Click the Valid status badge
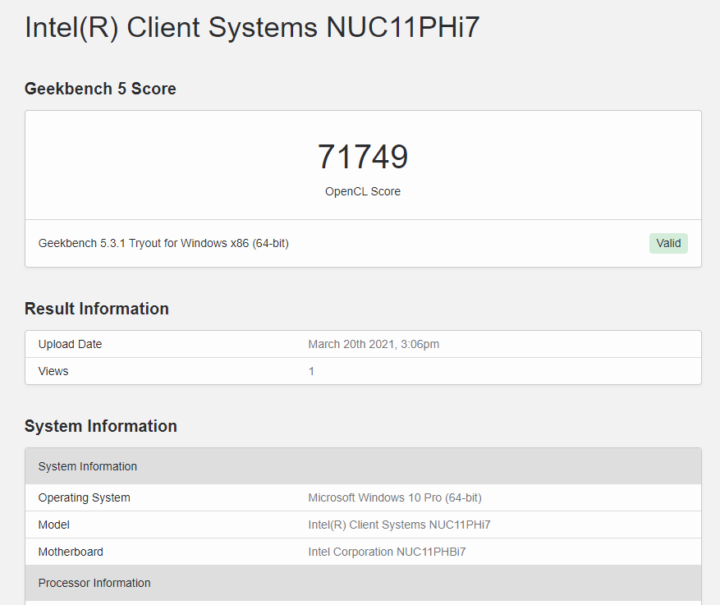 coord(668,243)
